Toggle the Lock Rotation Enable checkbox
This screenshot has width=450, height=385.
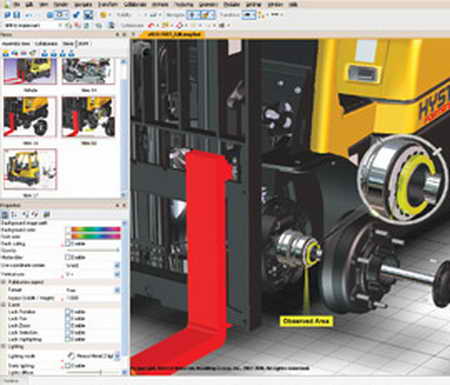pos(68,312)
